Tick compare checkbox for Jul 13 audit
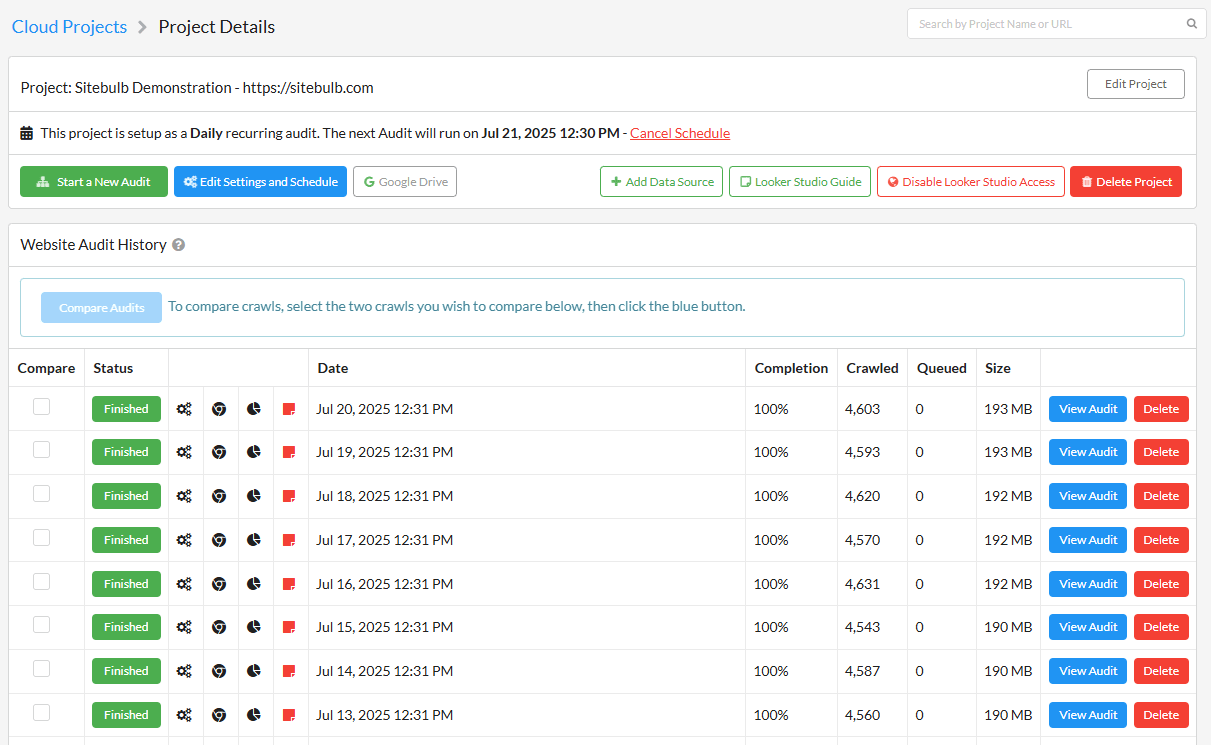Image resolution: width=1211 pixels, height=745 pixels. (41, 712)
